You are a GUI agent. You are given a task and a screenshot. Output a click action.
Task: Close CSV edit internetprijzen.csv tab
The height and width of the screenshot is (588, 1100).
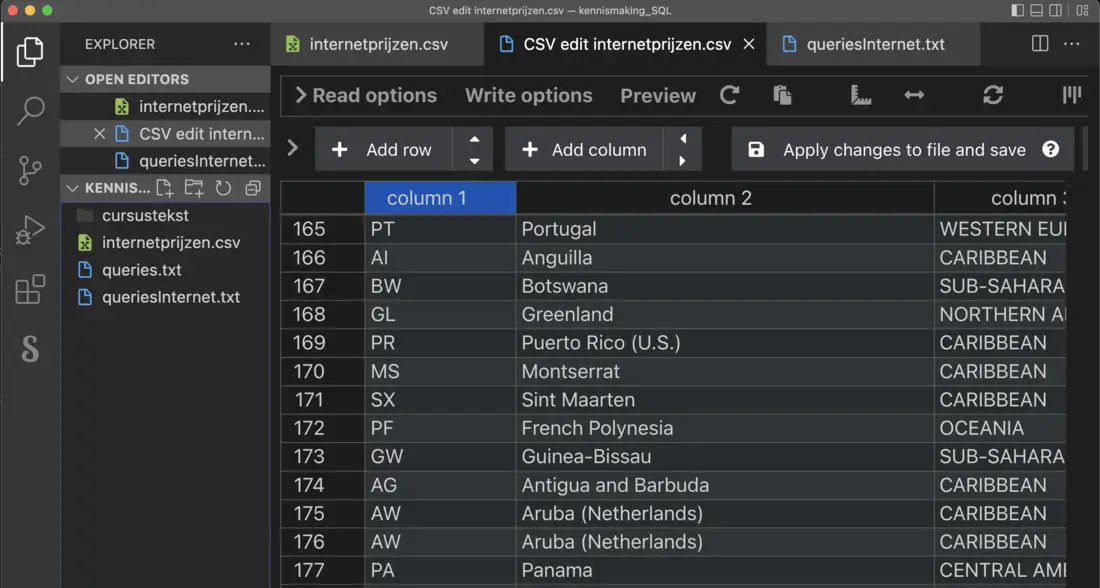(x=749, y=44)
